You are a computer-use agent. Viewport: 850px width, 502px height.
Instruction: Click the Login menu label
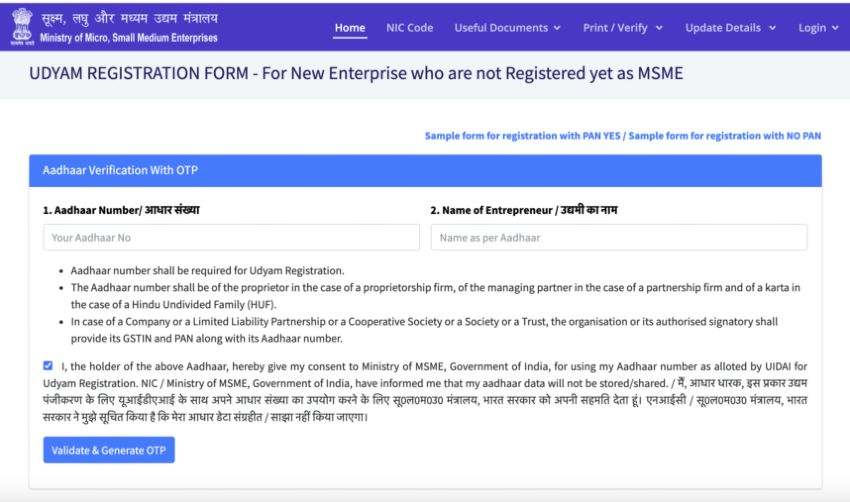point(812,28)
